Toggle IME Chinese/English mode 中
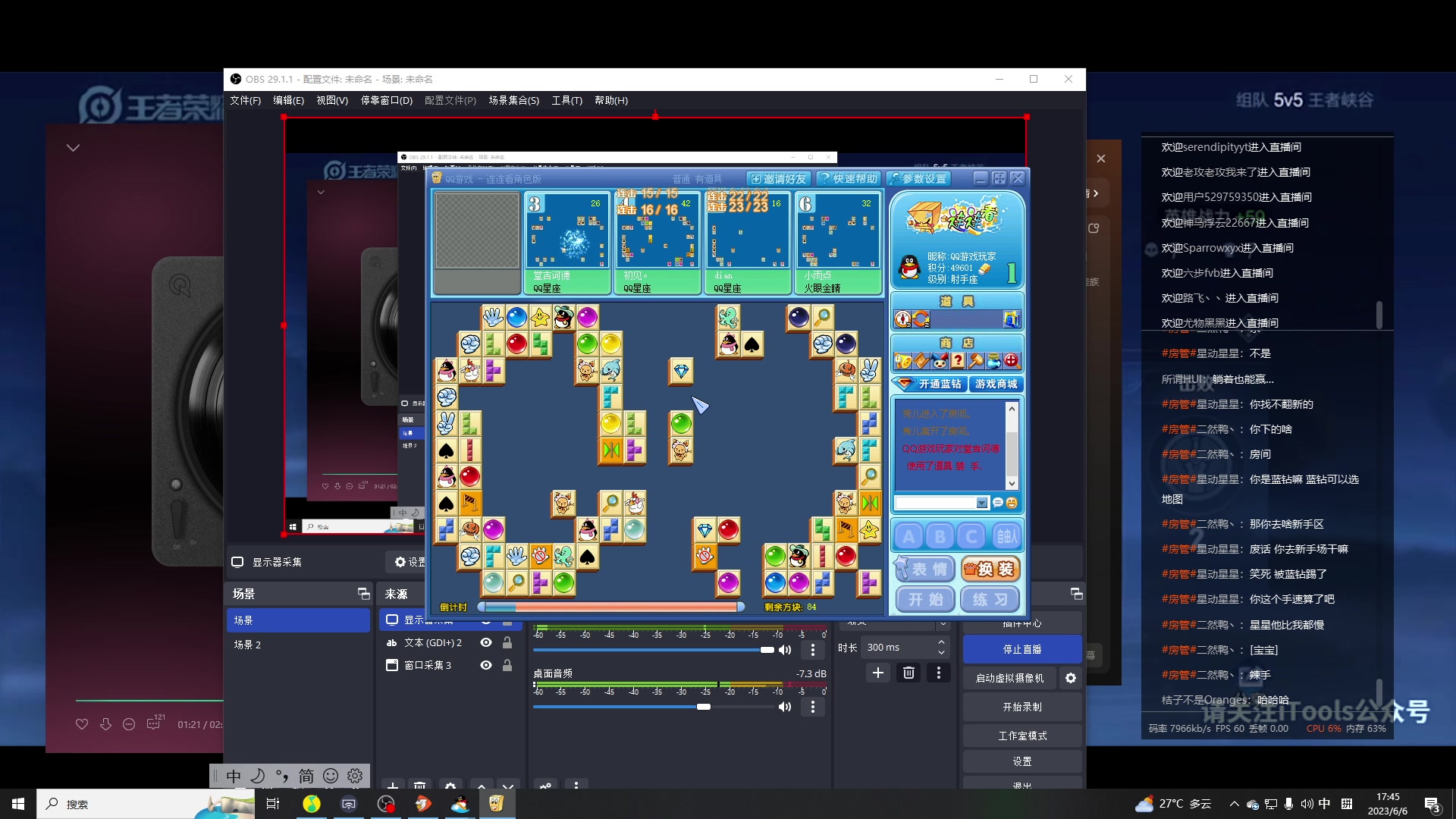Viewport: 1456px width, 819px height. tap(234, 776)
